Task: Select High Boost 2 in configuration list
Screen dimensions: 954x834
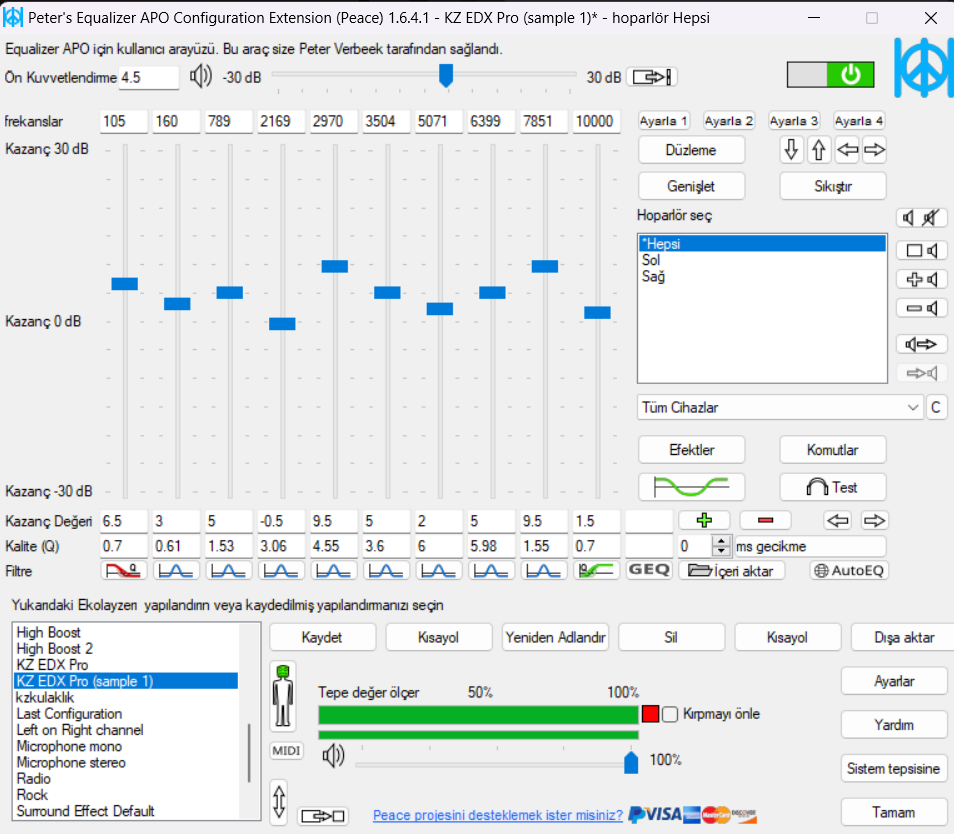Action: 126,648
